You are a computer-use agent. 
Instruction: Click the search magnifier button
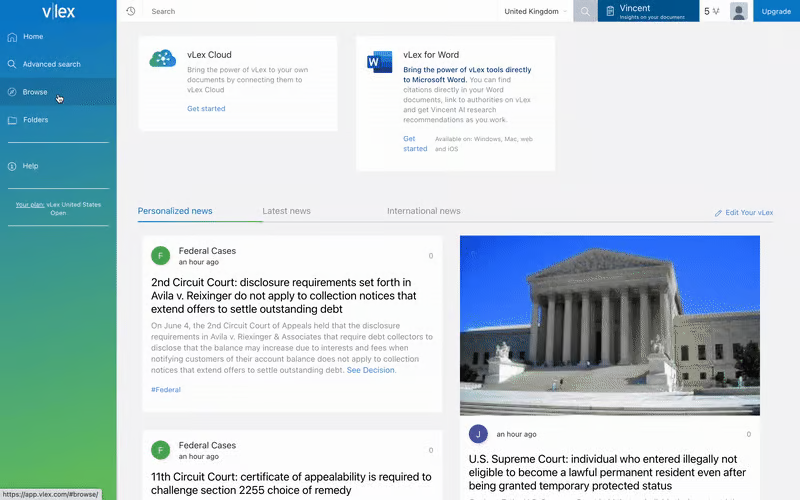click(585, 11)
